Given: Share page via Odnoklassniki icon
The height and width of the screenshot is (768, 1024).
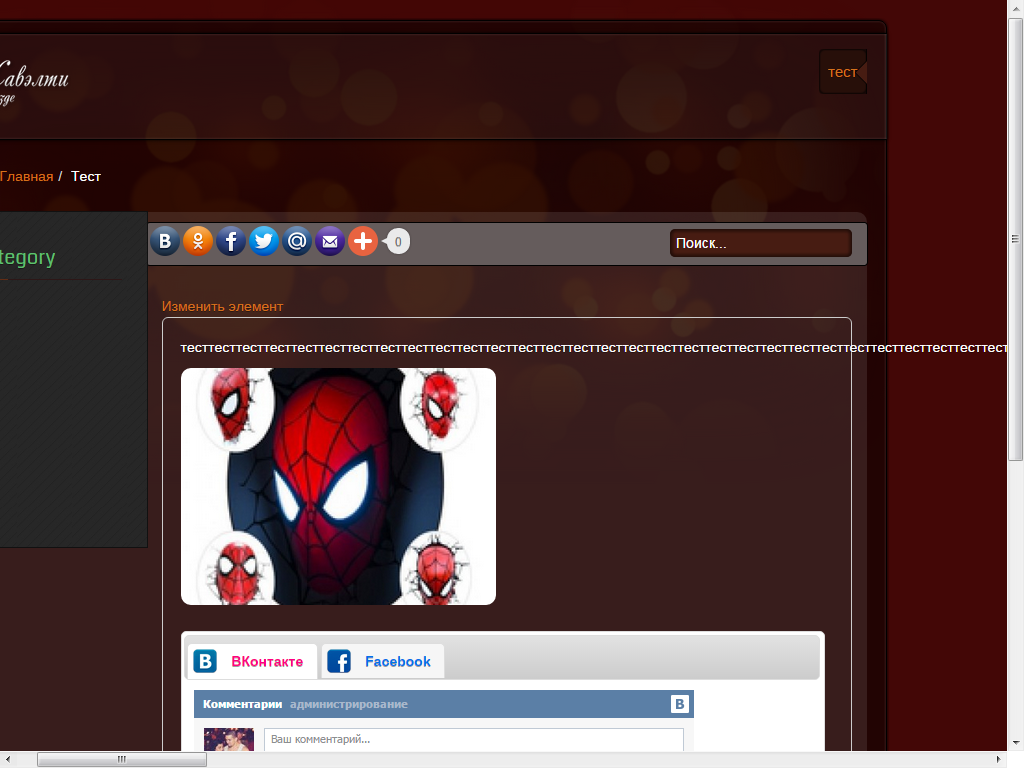Looking at the screenshot, I should [198, 241].
